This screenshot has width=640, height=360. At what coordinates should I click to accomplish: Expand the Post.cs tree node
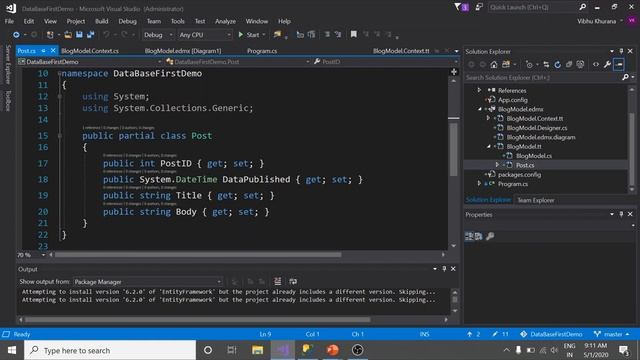(497, 165)
